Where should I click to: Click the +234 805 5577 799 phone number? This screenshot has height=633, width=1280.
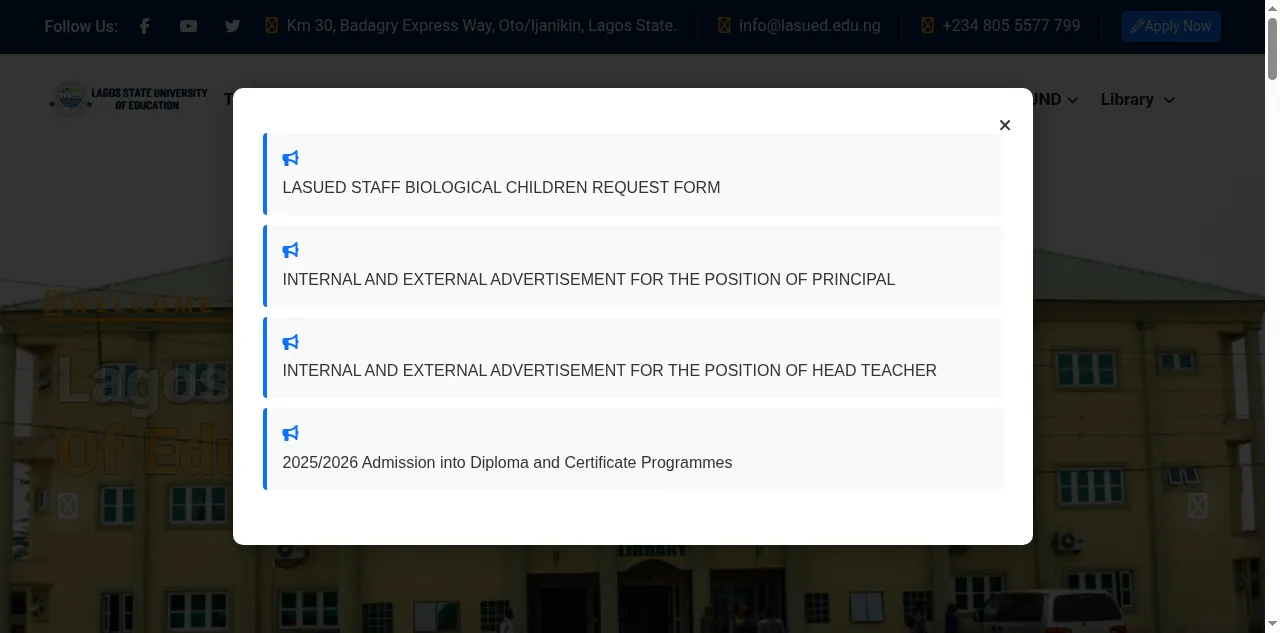(1011, 26)
